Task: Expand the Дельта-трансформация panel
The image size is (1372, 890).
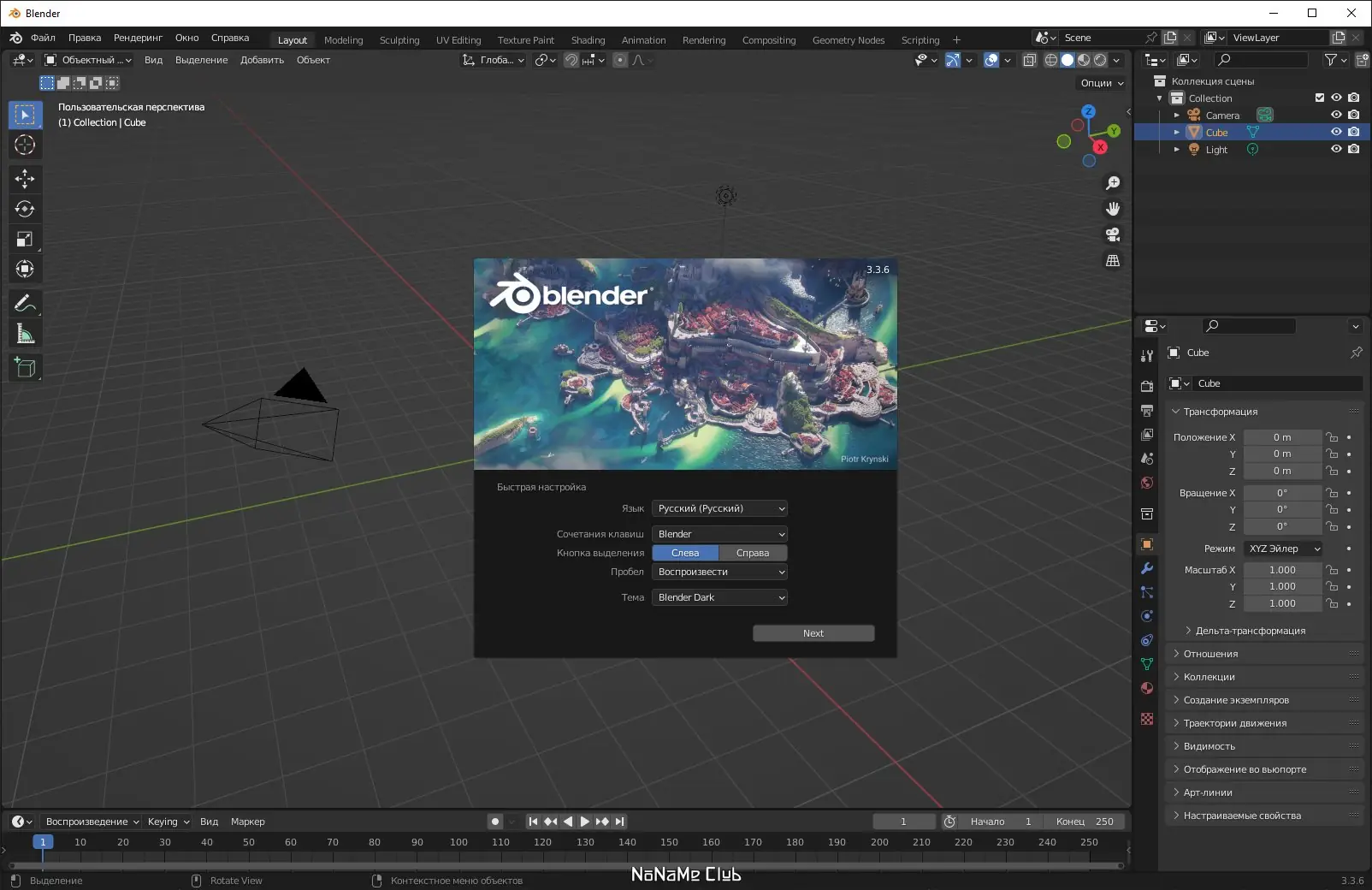Action: point(1250,631)
